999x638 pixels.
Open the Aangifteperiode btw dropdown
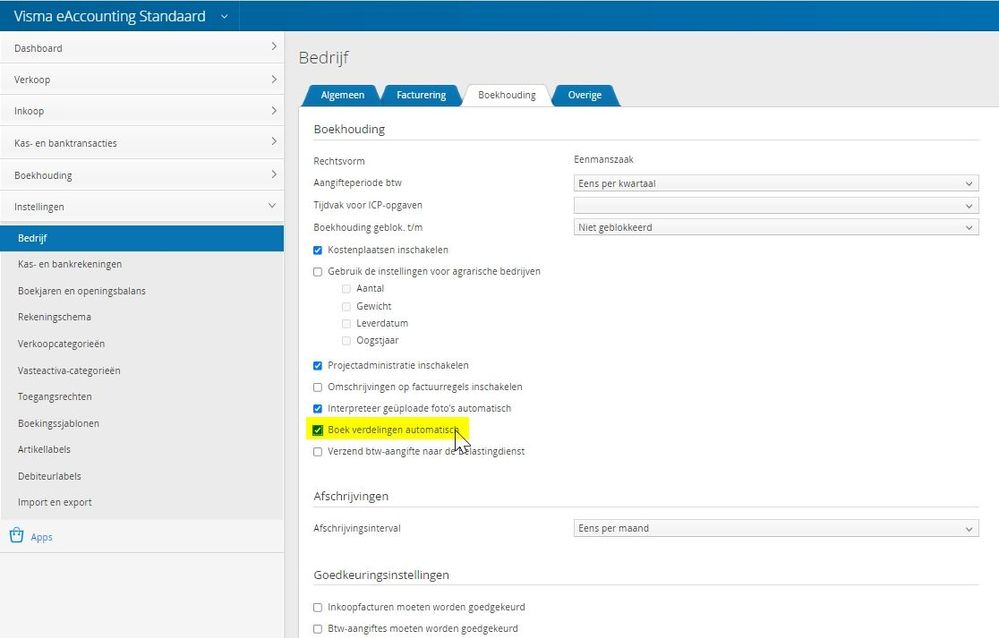coord(776,183)
